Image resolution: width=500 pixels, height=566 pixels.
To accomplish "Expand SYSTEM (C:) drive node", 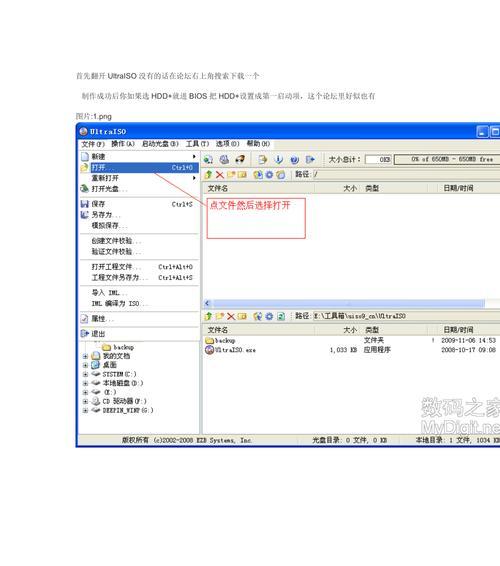I will click(85, 374).
